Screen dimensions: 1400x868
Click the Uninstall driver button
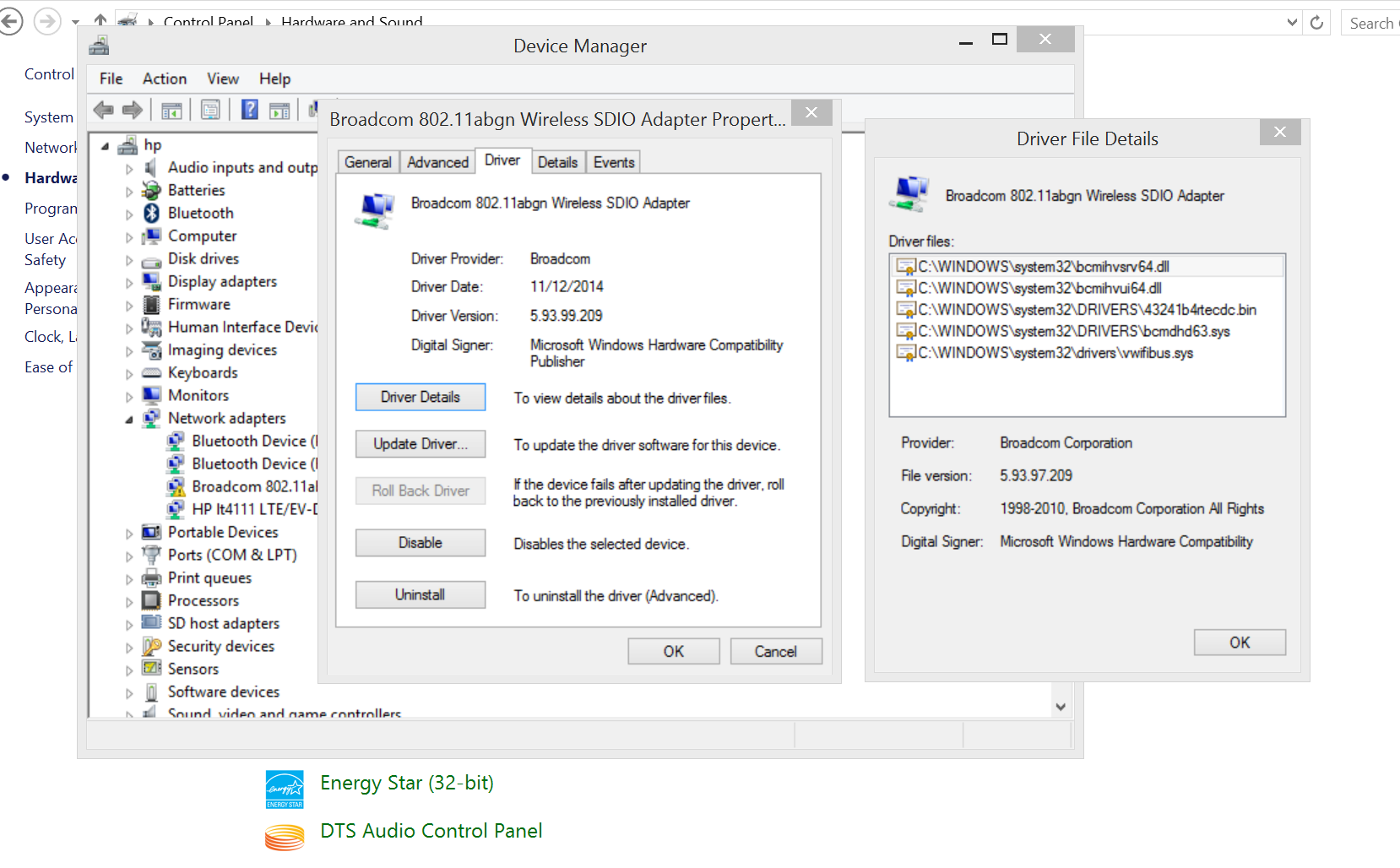coord(421,594)
